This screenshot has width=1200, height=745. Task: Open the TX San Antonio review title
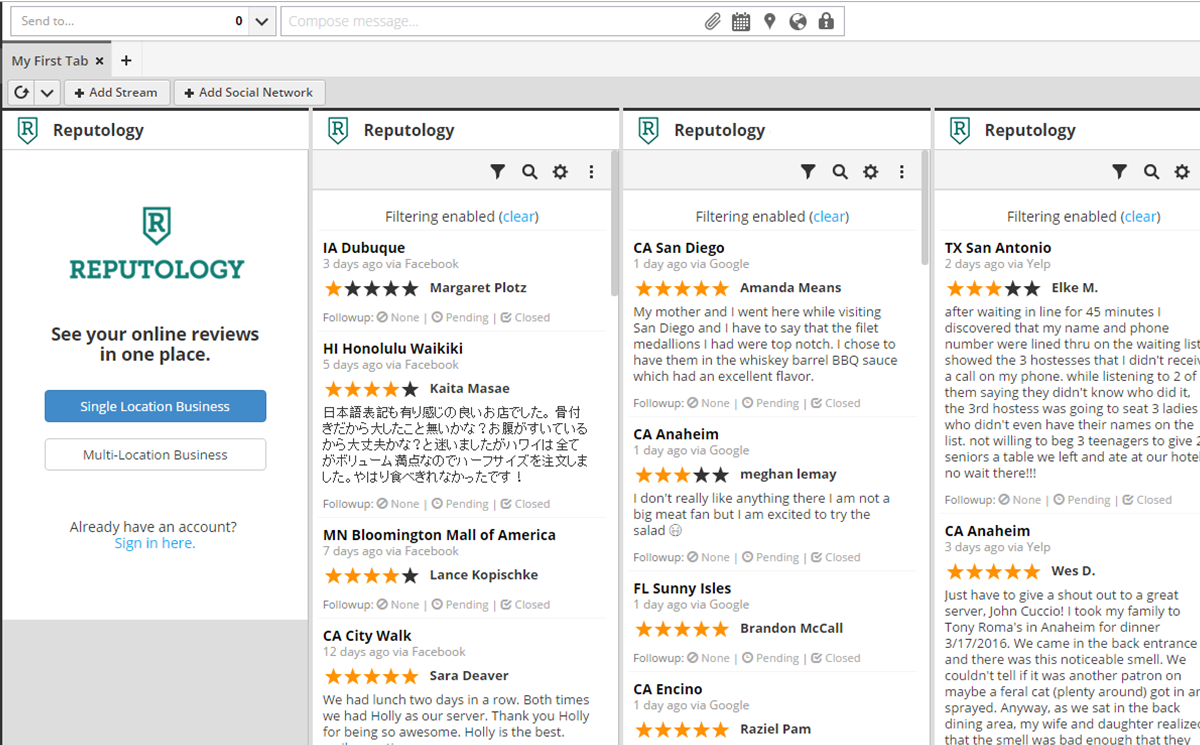998,248
